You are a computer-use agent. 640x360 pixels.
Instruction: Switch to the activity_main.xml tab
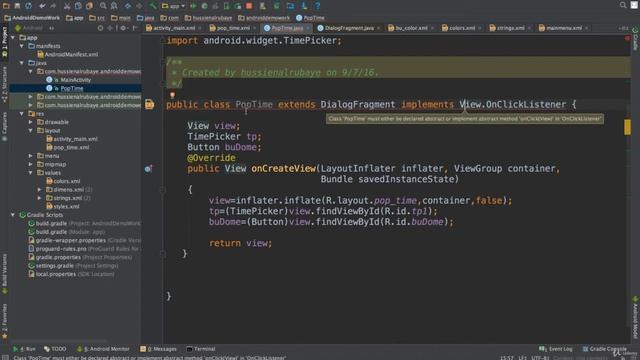click(173, 28)
